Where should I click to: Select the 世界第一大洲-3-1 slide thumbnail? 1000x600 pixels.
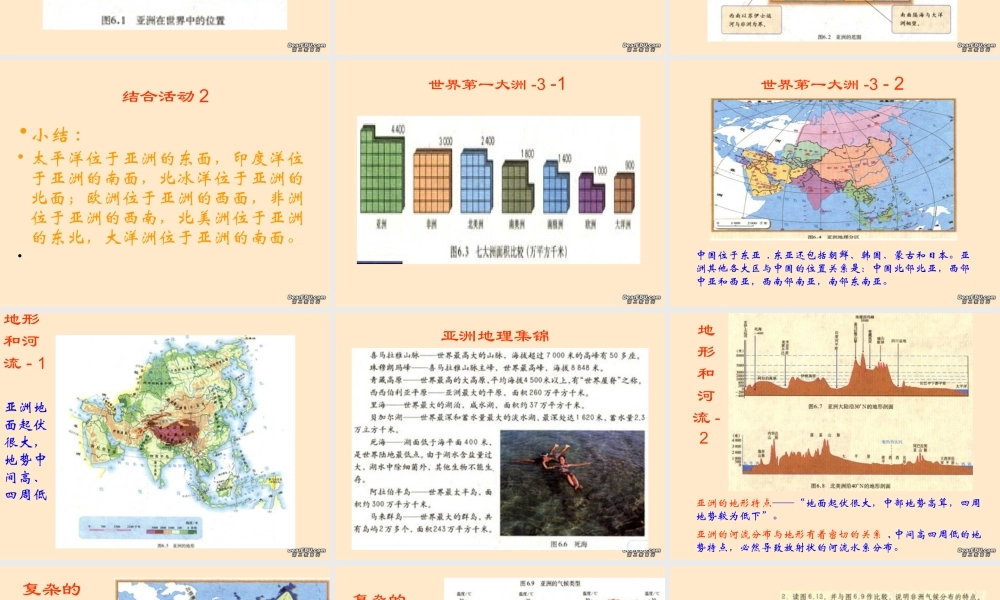(x=499, y=183)
